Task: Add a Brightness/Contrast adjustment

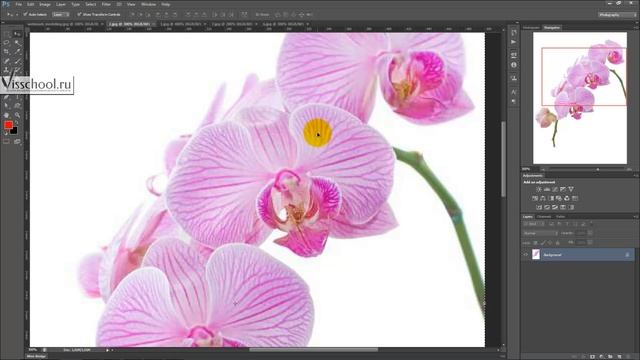Action: [x=539, y=189]
